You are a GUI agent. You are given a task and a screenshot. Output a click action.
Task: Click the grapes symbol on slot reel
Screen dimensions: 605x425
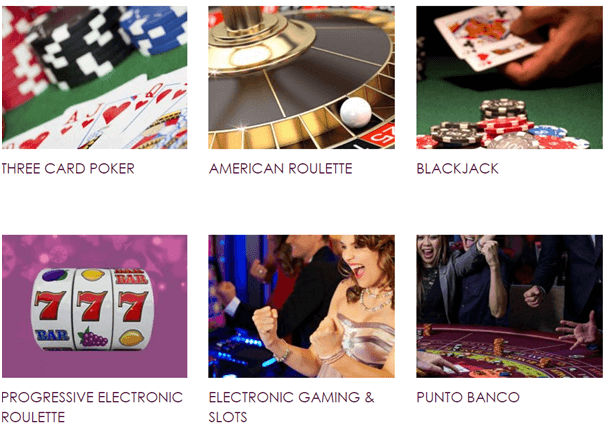pyautogui.click(x=93, y=337)
